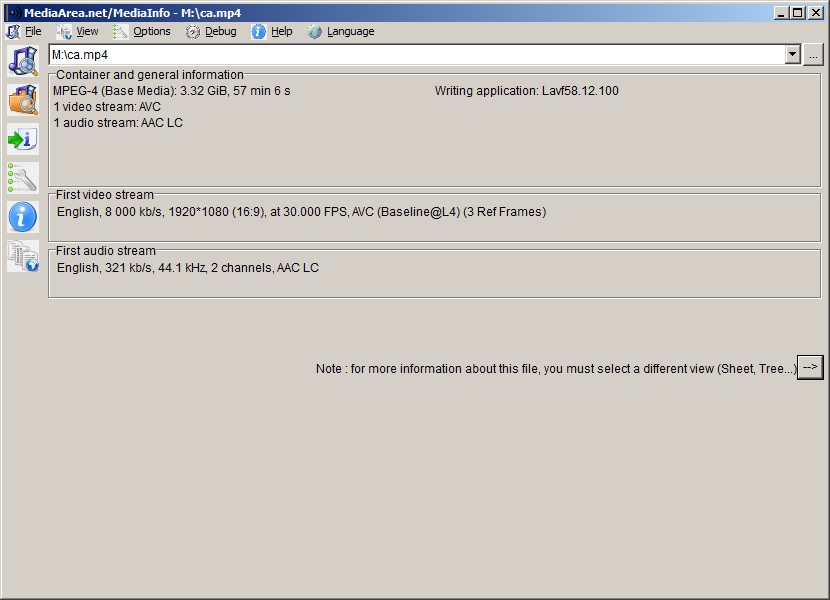The image size is (830, 600).
Task: Click the Open Folder sidebar icon
Action: (x=22, y=100)
